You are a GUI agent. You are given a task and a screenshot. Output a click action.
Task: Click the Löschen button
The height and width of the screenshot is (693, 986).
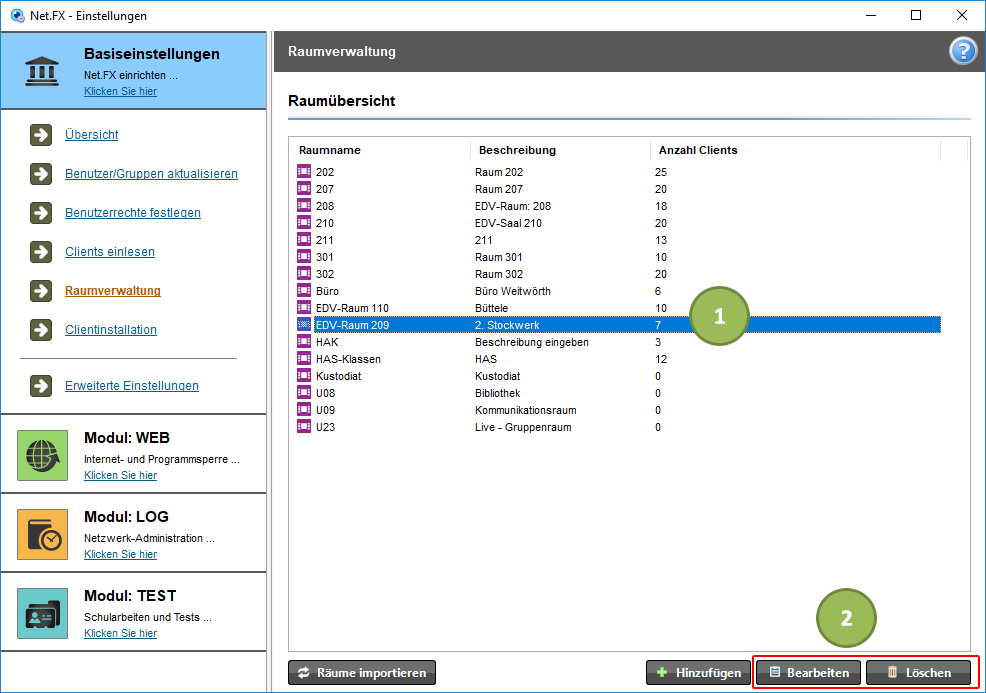tap(918, 673)
